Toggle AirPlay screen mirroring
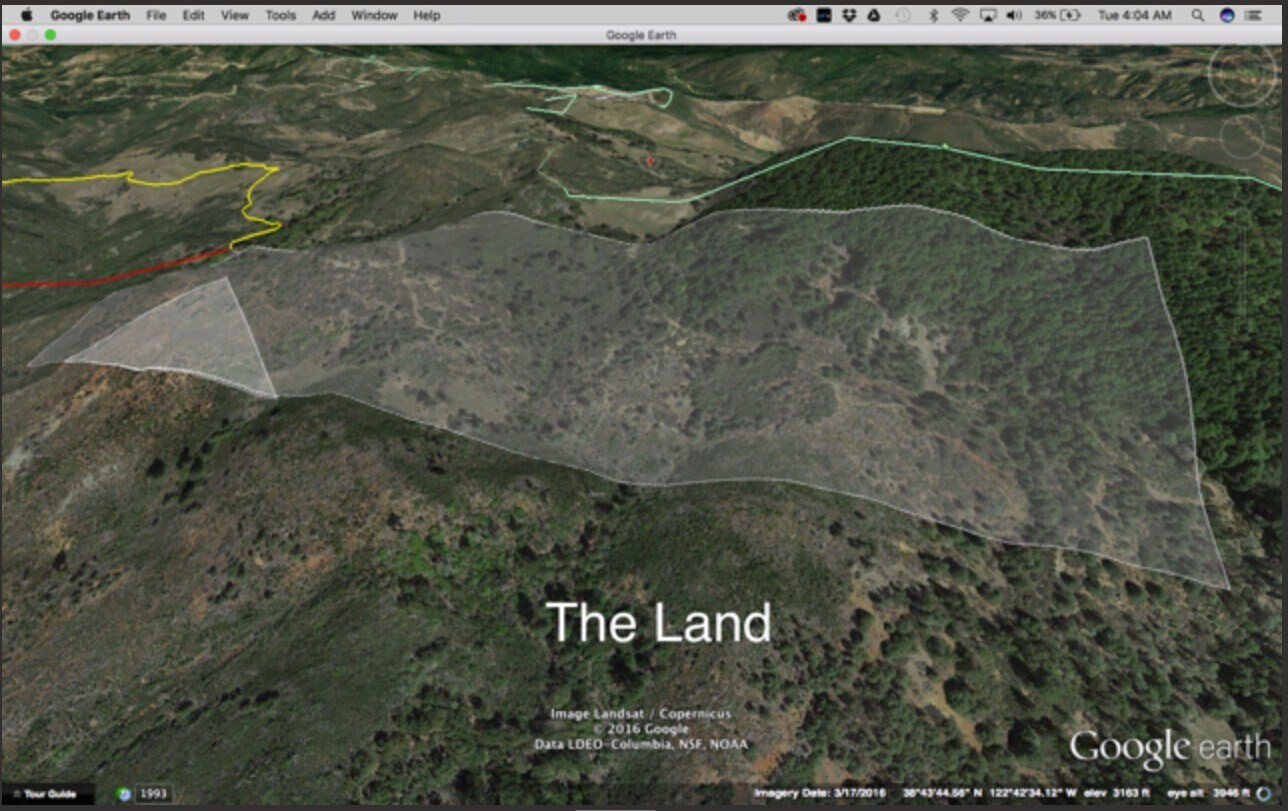Screen dimensions: 1288x811 coord(990,15)
